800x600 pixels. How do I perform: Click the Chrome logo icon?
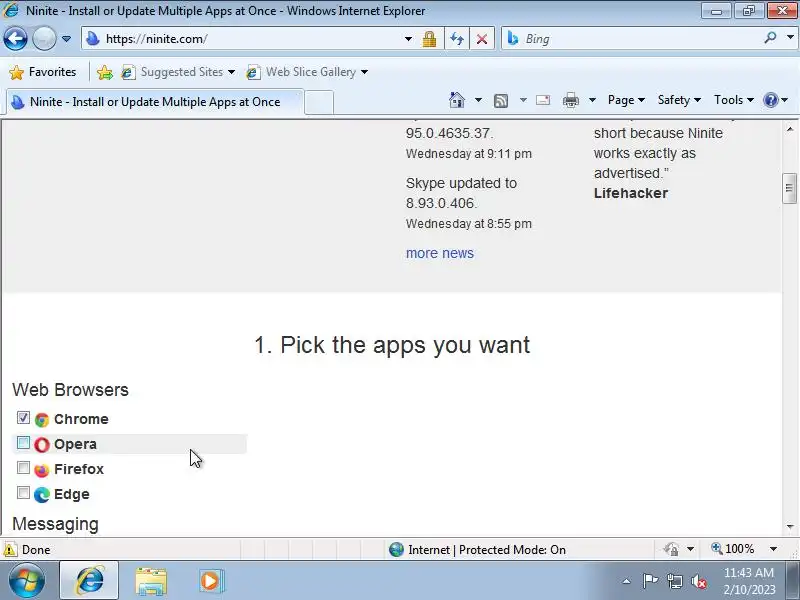(42, 419)
